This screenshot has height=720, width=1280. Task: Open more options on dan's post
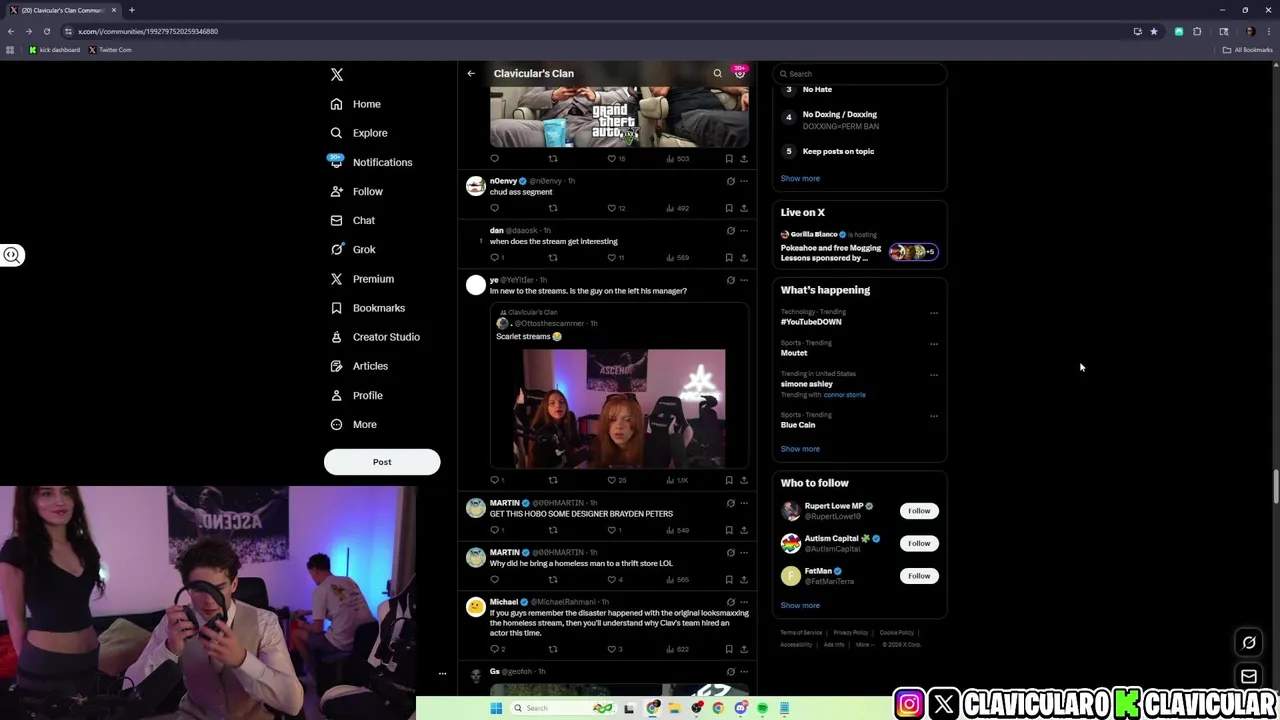[x=744, y=231]
